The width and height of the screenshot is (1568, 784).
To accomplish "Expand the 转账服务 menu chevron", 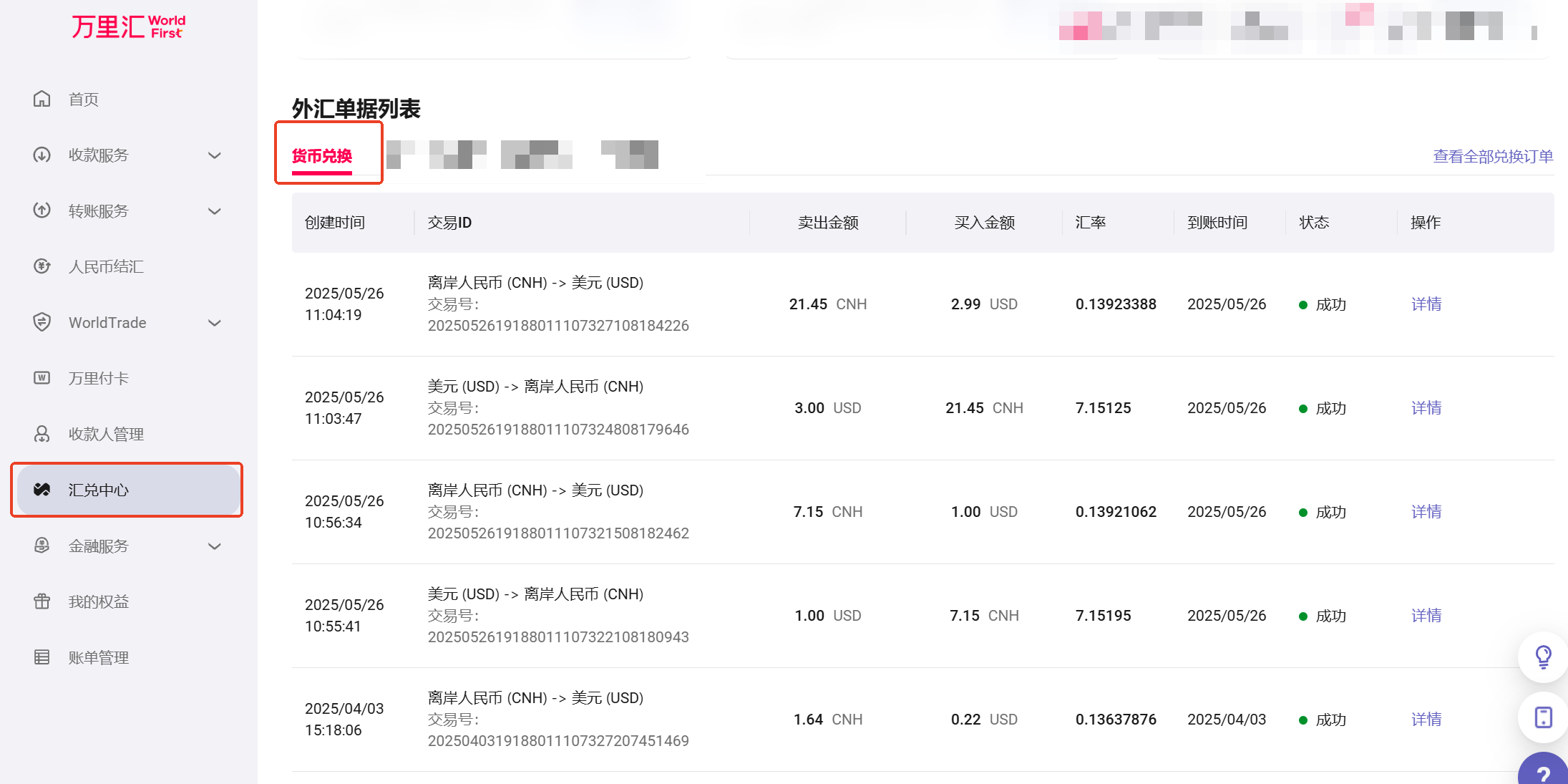I will (214, 211).
